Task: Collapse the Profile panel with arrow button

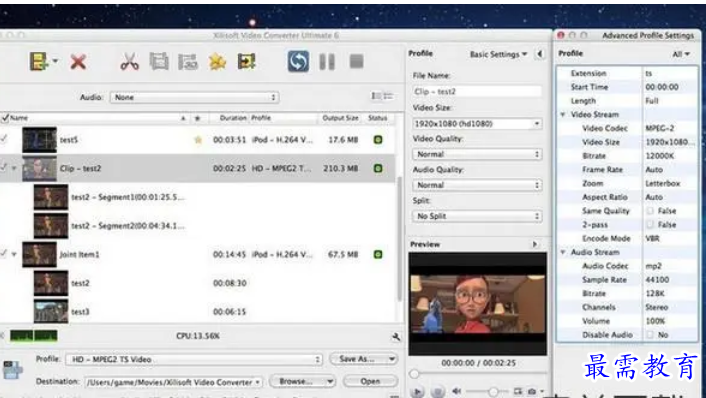Action: pos(540,54)
